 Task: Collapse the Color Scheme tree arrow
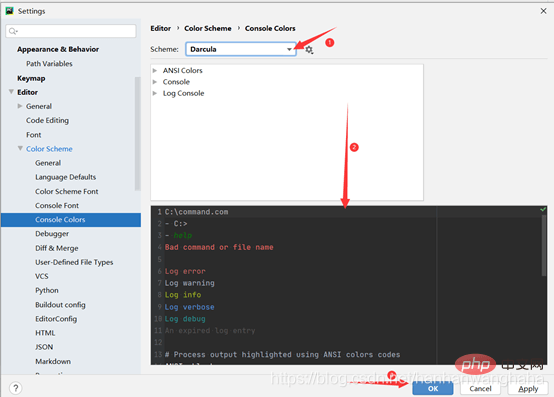(20, 148)
